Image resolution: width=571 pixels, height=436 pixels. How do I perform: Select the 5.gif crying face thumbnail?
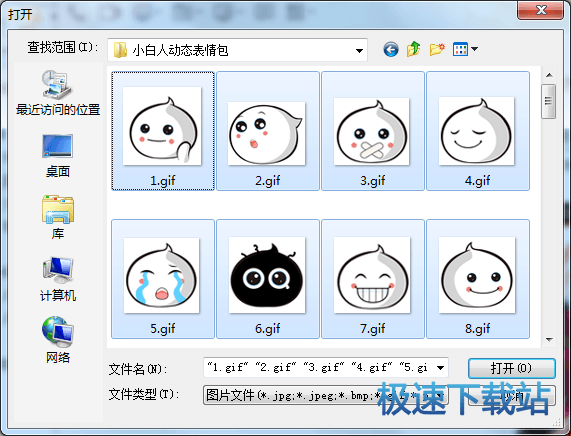162,275
